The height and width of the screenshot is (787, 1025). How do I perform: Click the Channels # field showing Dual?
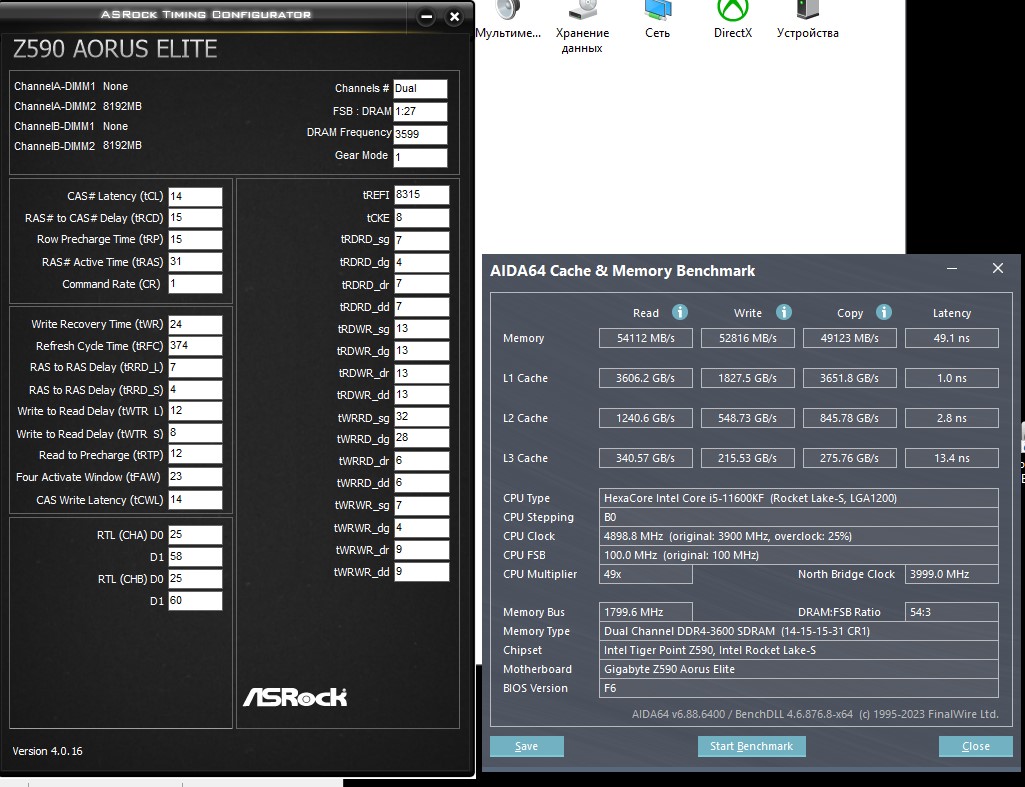pyautogui.click(x=420, y=89)
